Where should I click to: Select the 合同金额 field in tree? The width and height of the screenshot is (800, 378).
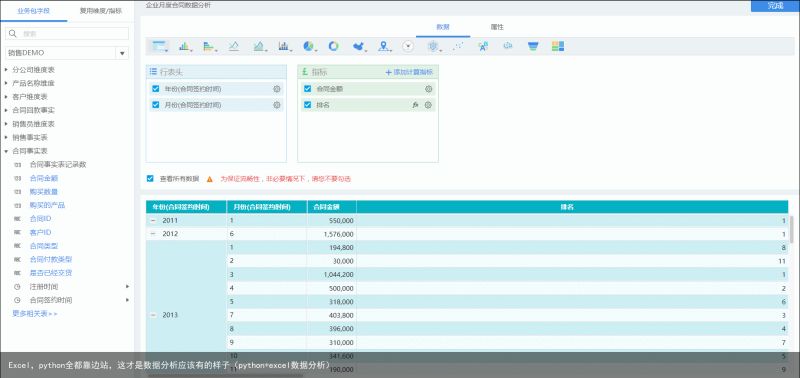tap(43, 179)
